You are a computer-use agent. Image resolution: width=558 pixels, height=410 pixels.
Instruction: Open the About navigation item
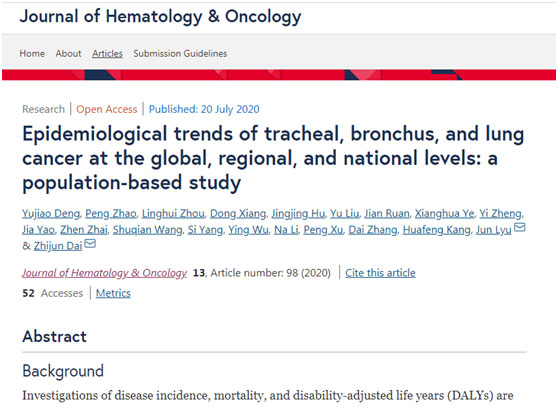[x=68, y=53]
